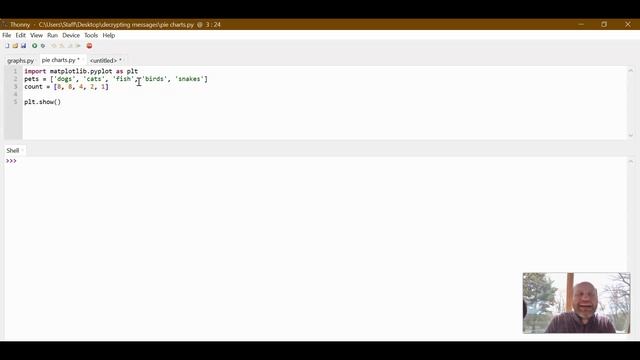Place cursor in the count list line
The image size is (640, 360).
tap(66, 87)
